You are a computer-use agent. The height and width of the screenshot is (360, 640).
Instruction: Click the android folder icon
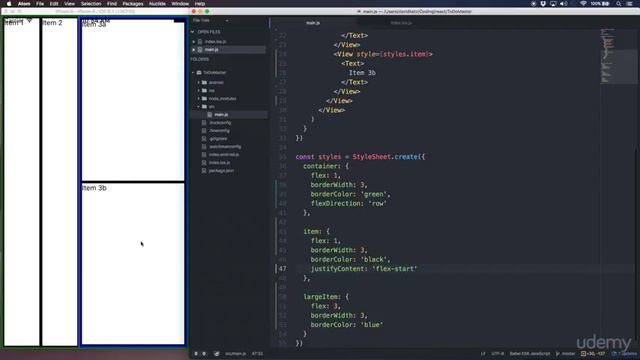click(204, 82)
